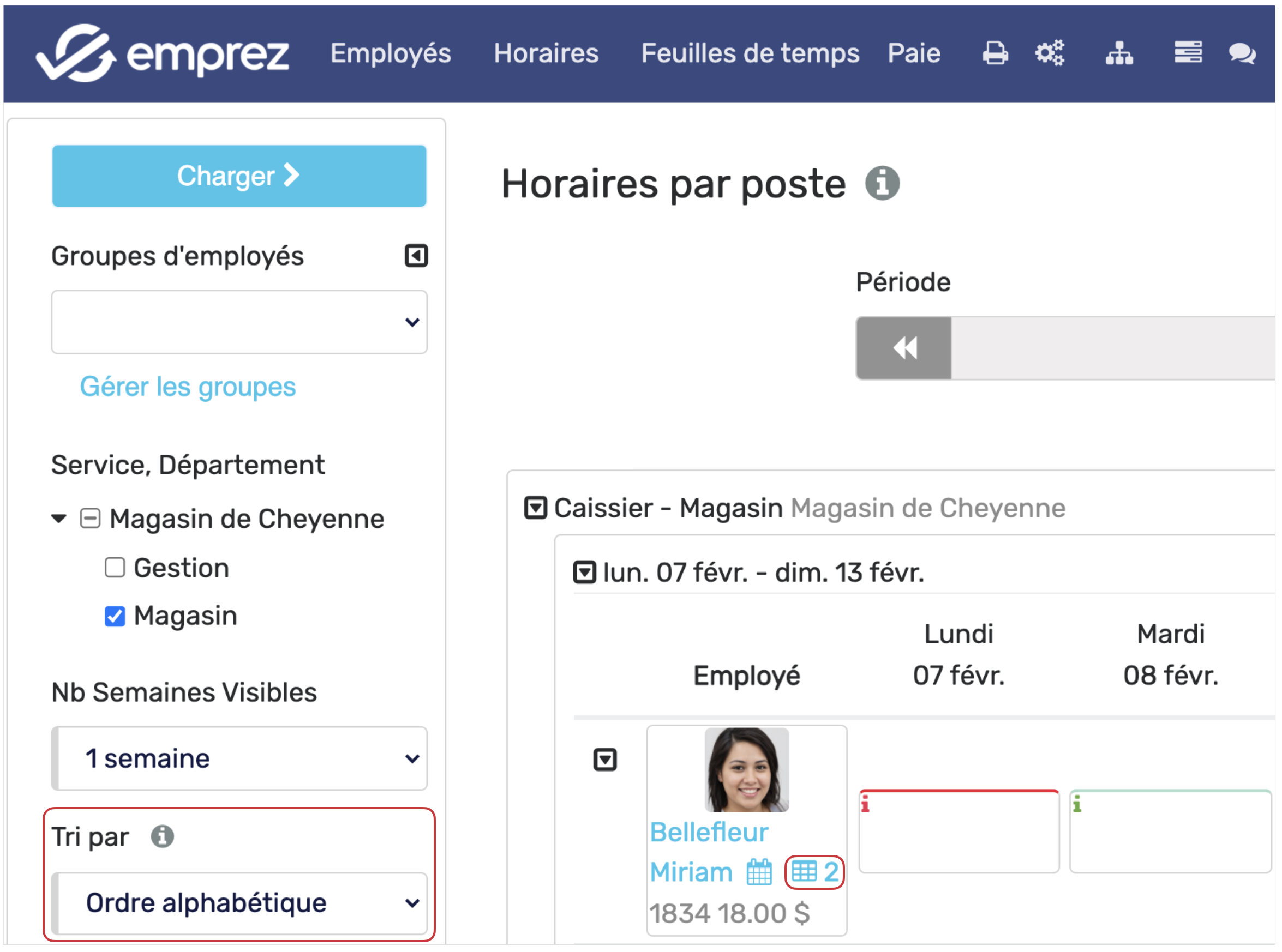Open settings gears icon in header
This screenshot has height=952, width=1282.
coord(1049,53)
